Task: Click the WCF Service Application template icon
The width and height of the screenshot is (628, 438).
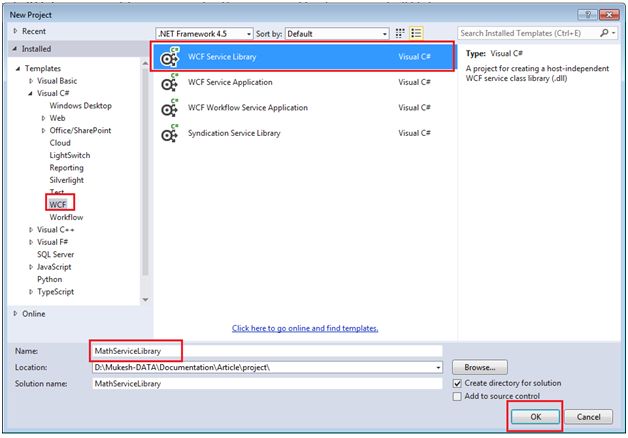Action: (169, 82)
